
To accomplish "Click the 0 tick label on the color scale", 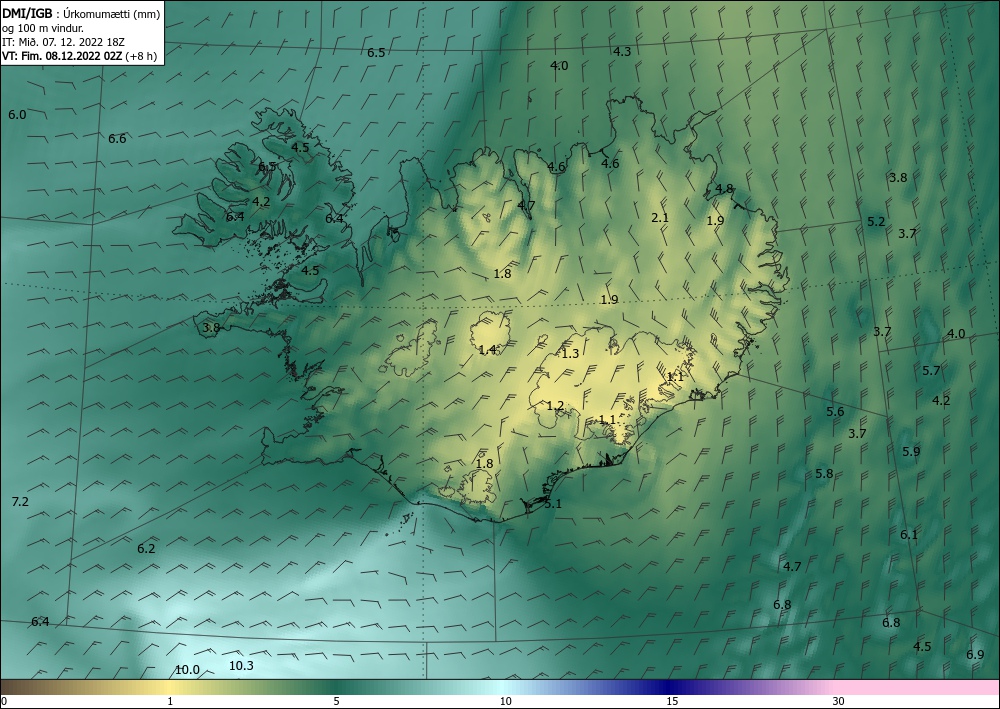I will [4, 702].
